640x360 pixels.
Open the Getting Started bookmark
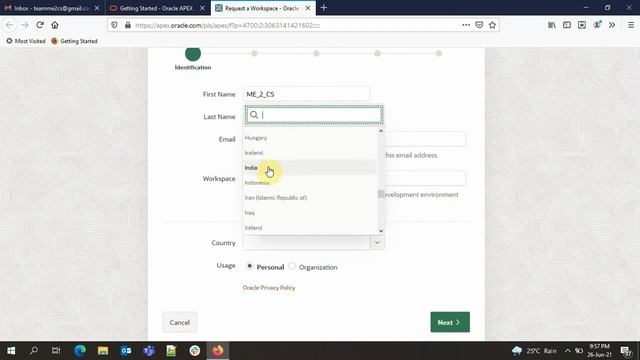tap(74, 41)
